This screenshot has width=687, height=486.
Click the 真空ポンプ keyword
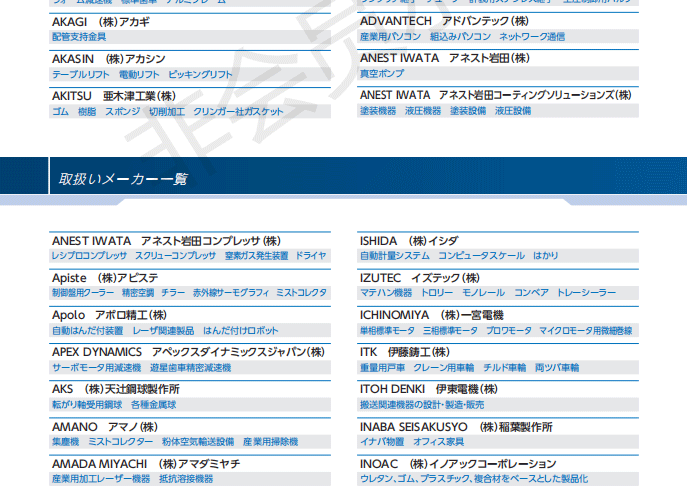click(x=382, y=74)
